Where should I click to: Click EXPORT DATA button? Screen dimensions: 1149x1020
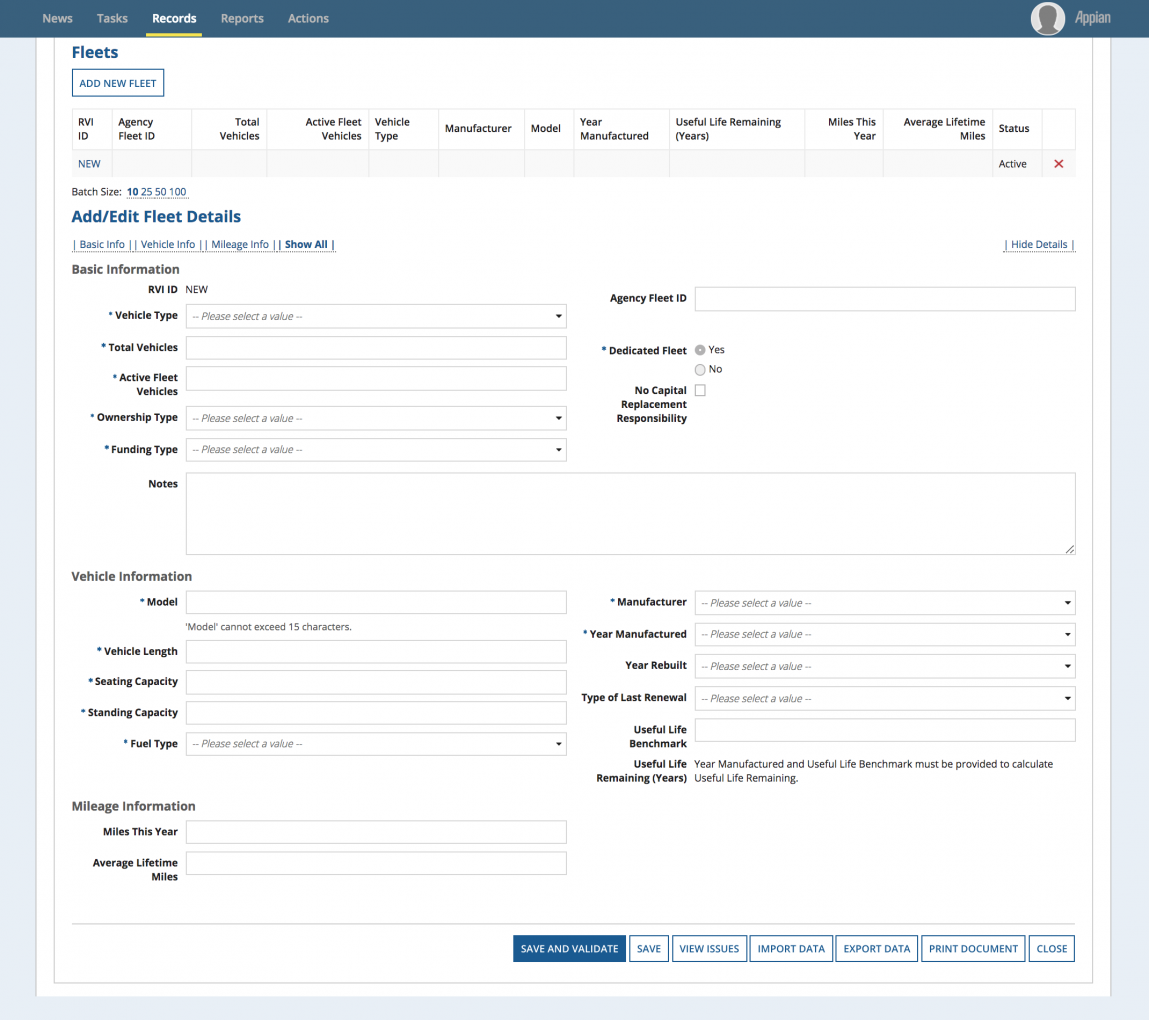(x=876, y=949)
